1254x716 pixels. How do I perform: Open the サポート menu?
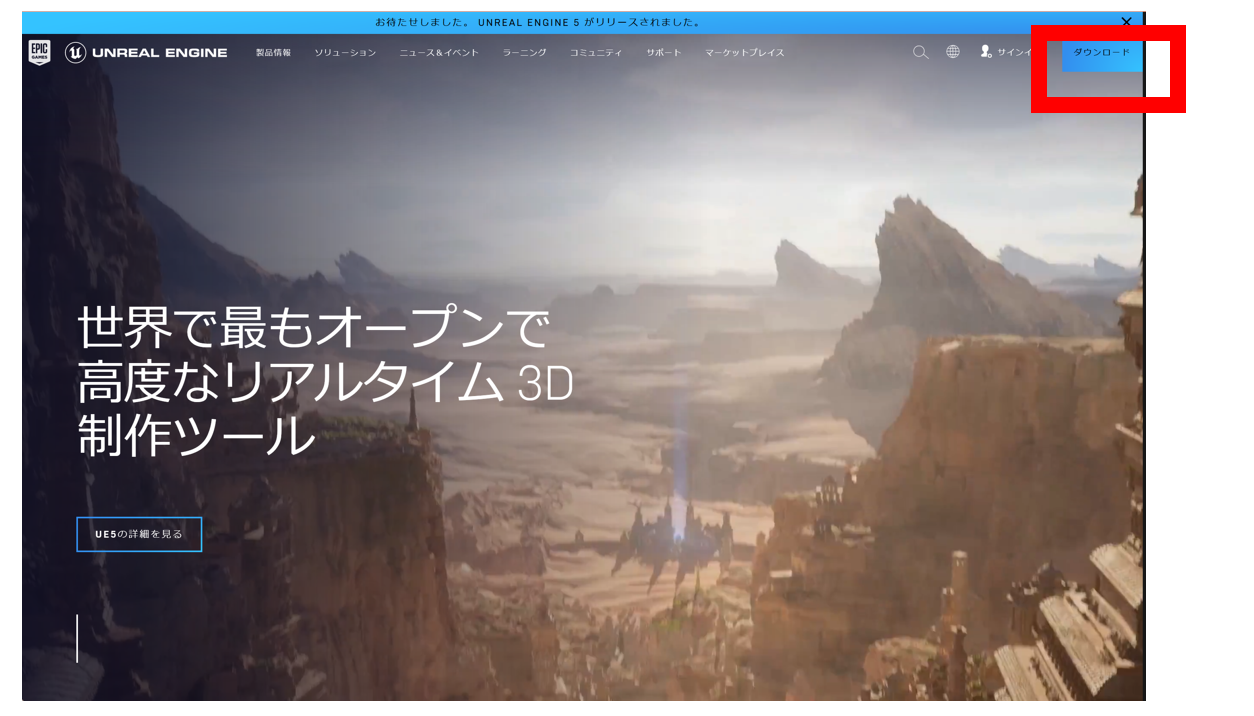point(664,53)
